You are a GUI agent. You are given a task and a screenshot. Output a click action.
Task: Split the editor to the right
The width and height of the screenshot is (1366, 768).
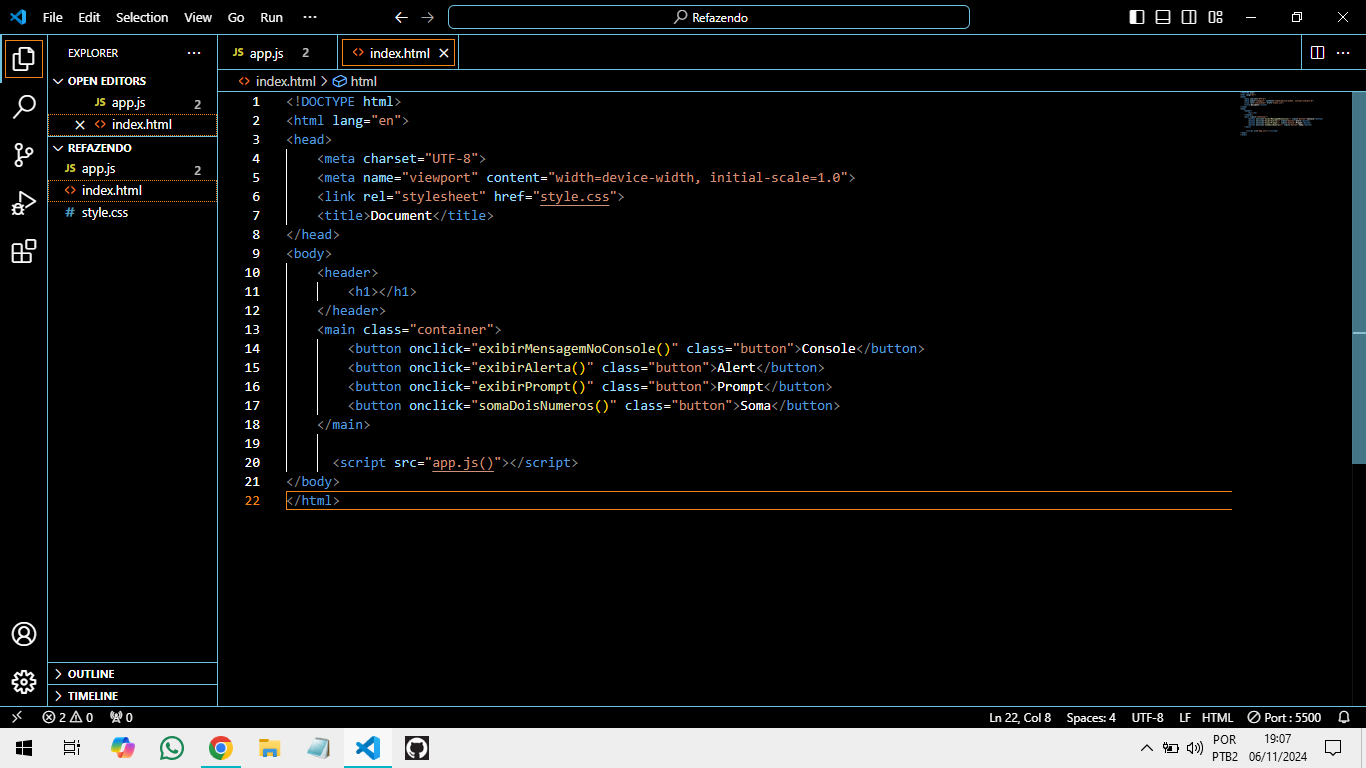[x=1317, y=52]
